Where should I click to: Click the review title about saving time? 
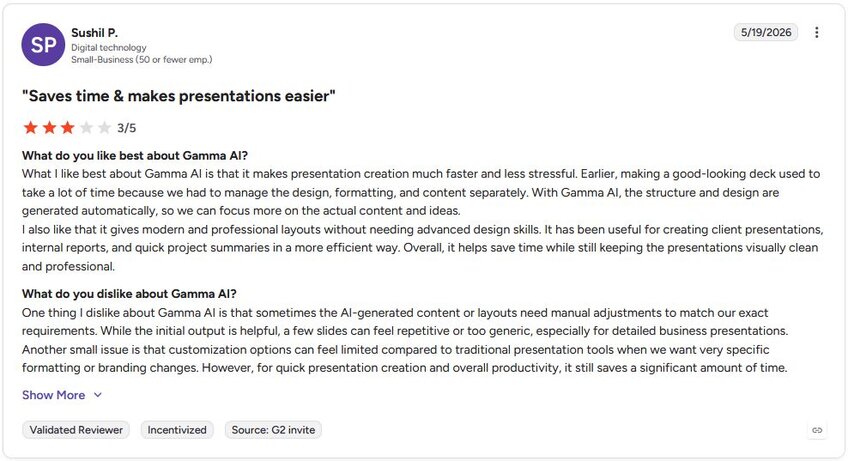[178, 96]
